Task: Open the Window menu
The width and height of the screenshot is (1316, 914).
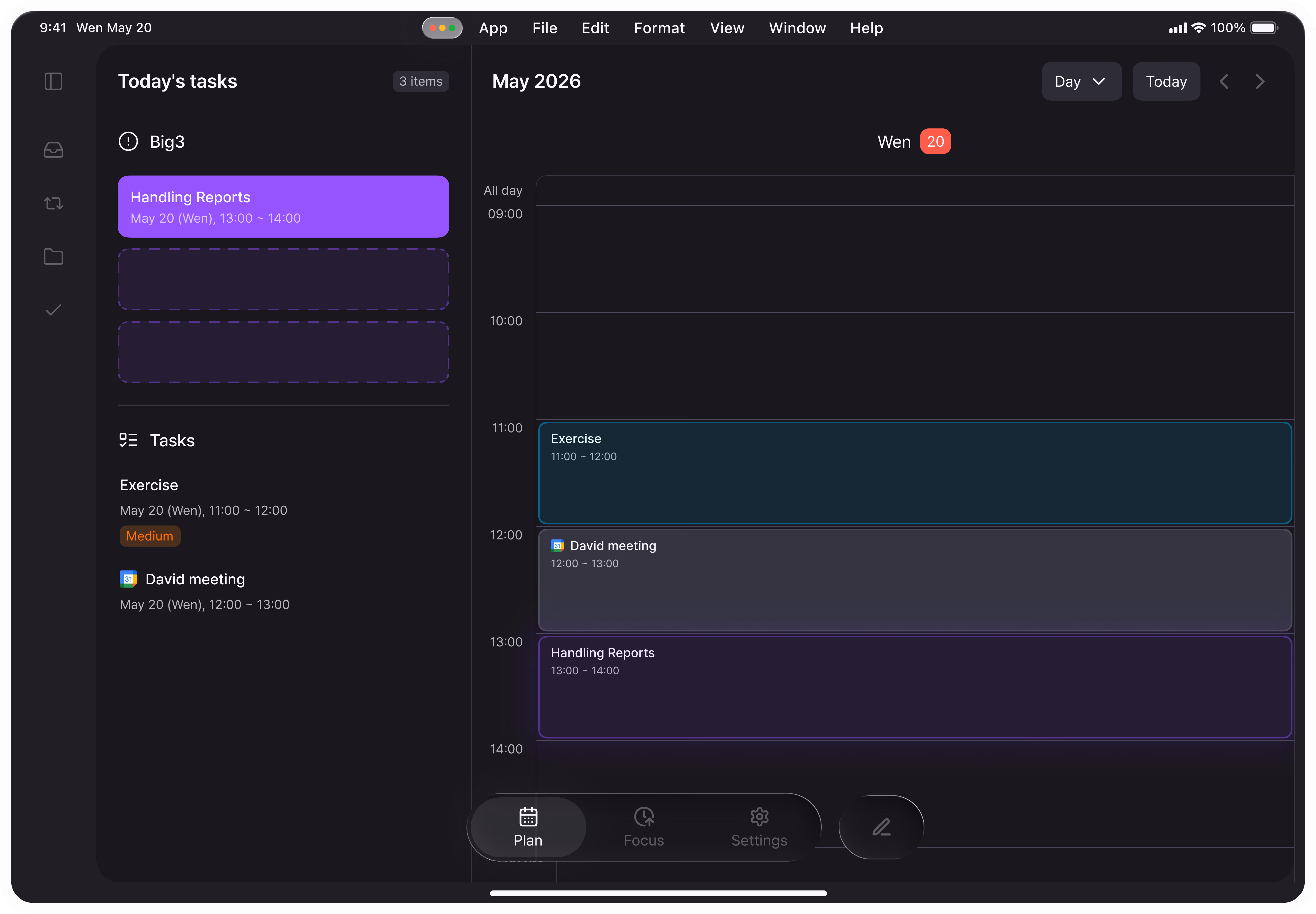Action: [x=797, y=28]
